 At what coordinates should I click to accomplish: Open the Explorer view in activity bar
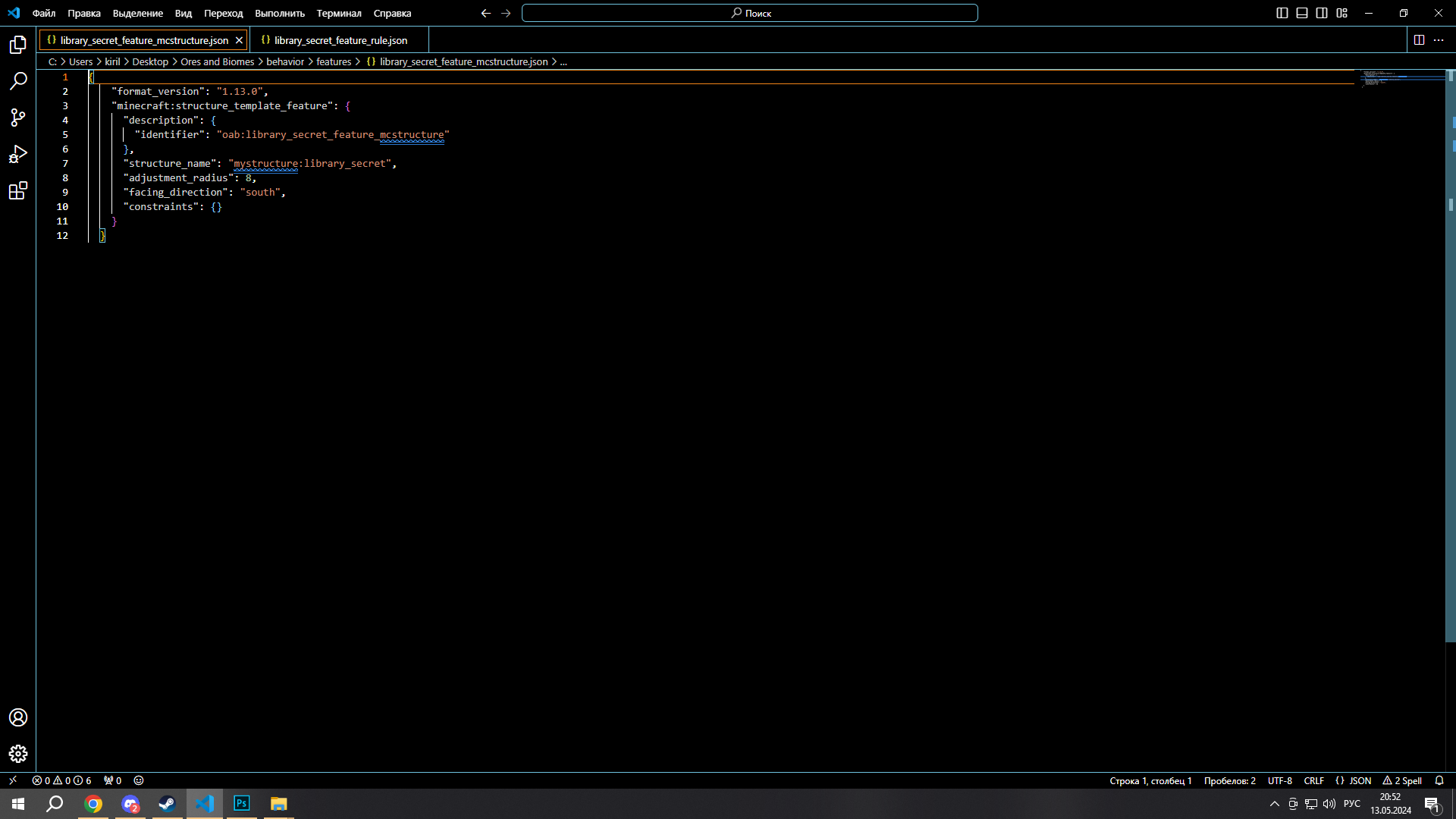coord(18,45)
